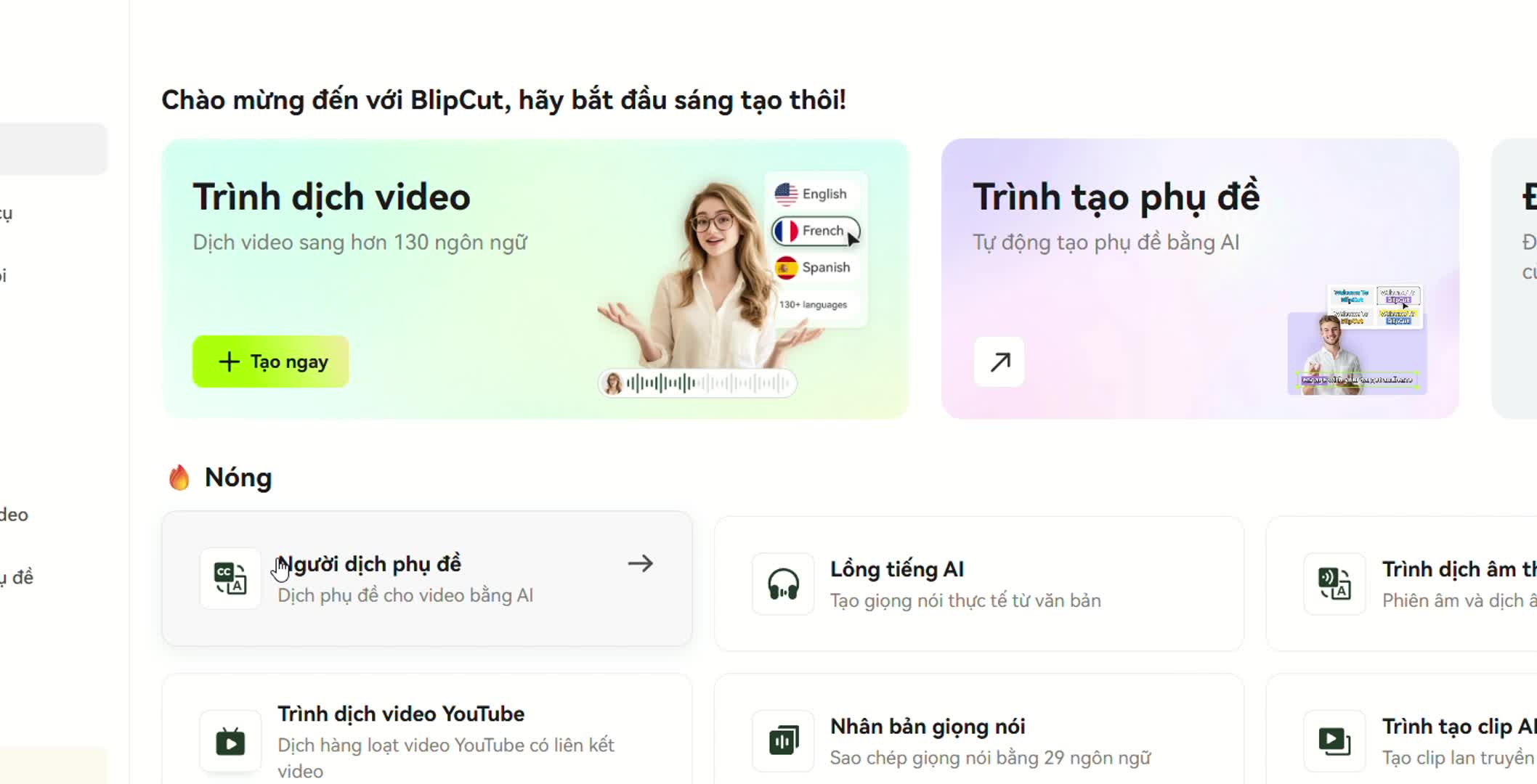This screenshot has width=1537, height=784.
Task: Click the Người dịch phụ đề subtitle translator icon
Action: click(x=230, y=579)
